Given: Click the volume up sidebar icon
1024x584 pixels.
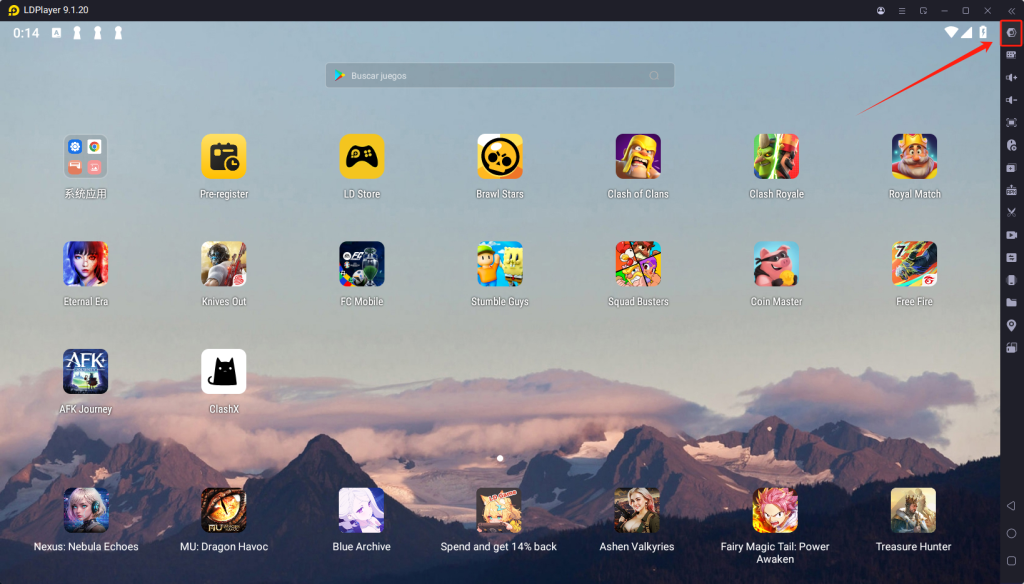Looking at the screenshot, I should point(1011,77).
